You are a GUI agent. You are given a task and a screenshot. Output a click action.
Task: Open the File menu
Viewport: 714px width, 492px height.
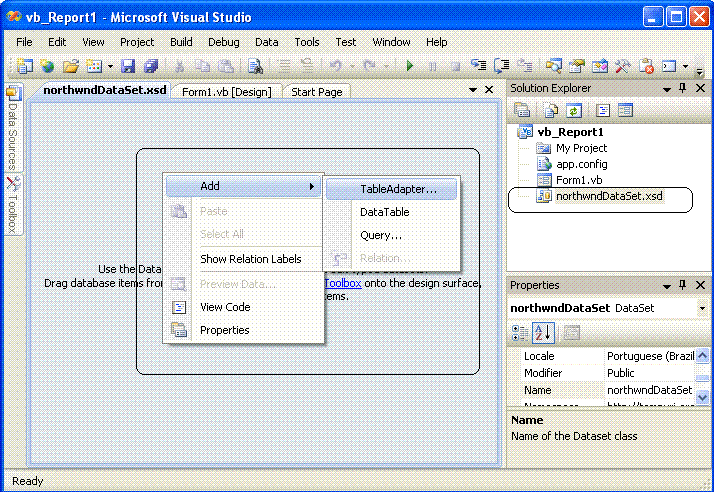24,42
